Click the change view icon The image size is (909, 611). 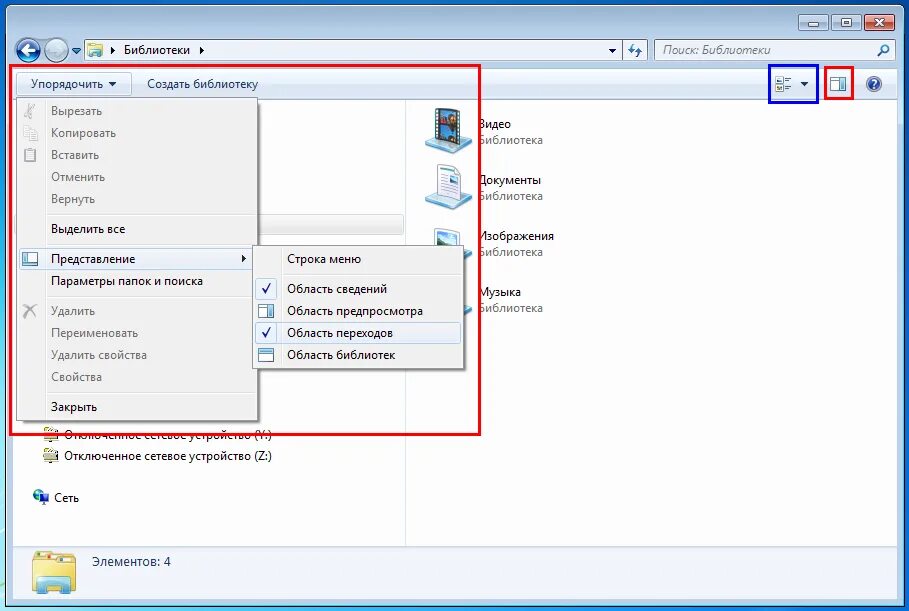click(783, 84)
